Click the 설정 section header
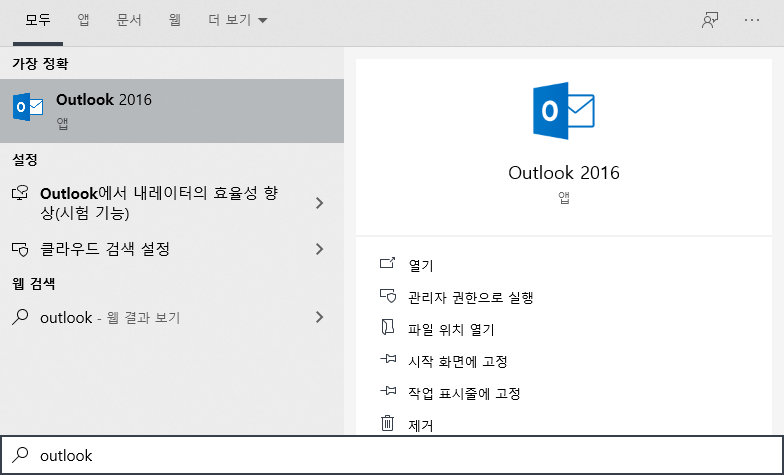 click(x=24, y=160)
